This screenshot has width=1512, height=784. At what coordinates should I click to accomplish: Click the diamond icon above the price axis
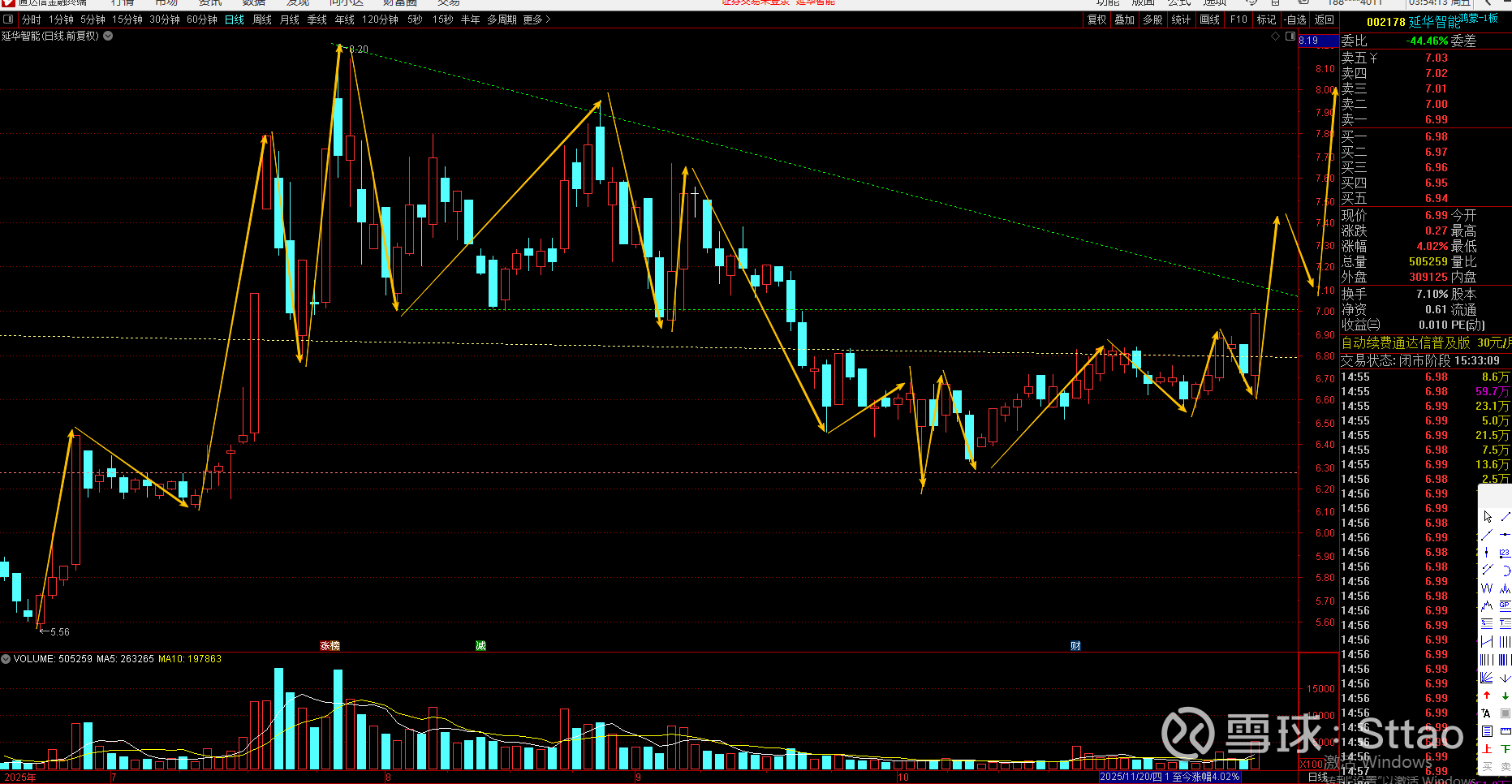[1276, 37]
